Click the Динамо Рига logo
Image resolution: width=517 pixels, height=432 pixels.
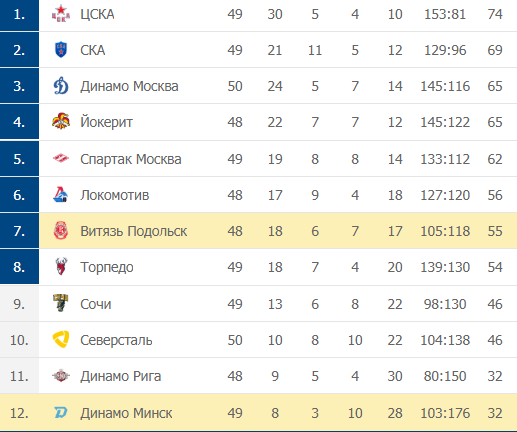61,376
